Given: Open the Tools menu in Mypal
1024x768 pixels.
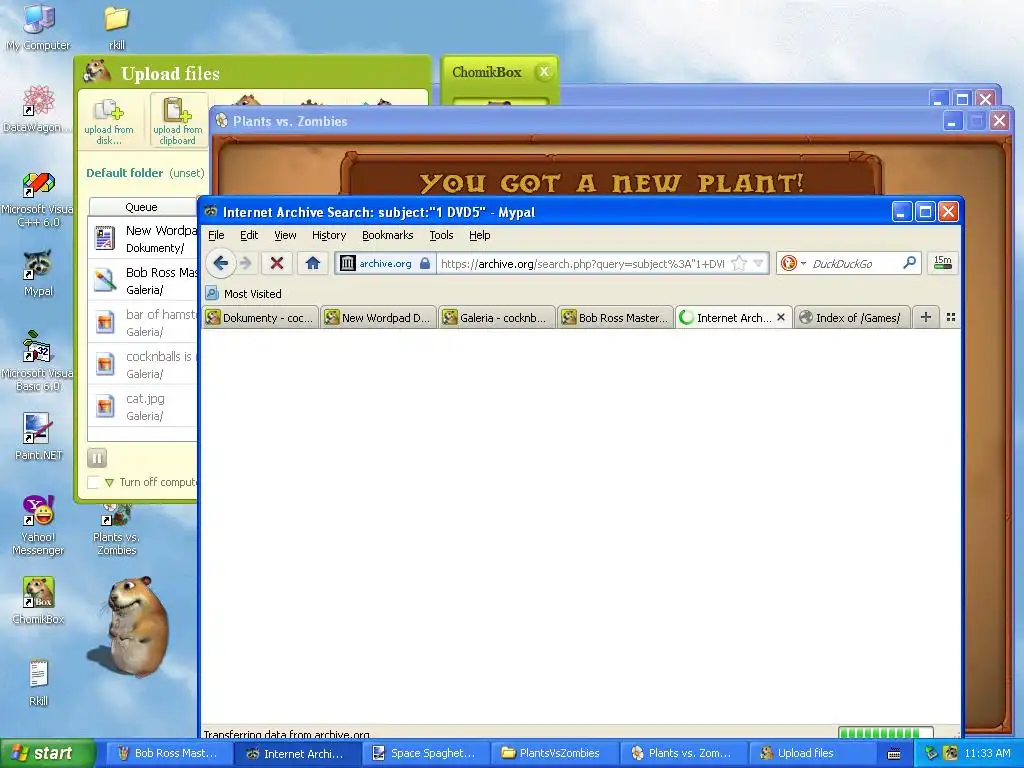Looking at the screenshot, I should [441, 235].
